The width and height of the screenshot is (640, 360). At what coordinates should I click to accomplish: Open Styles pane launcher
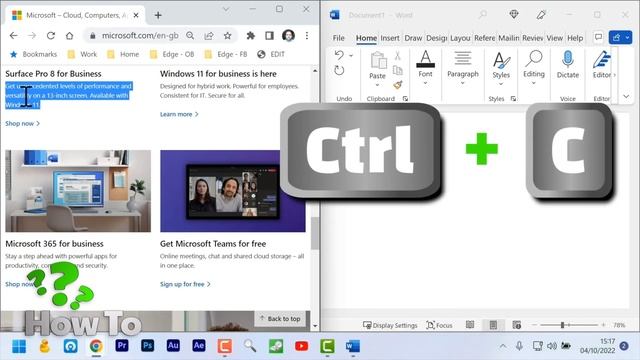[x=513, y=98]
